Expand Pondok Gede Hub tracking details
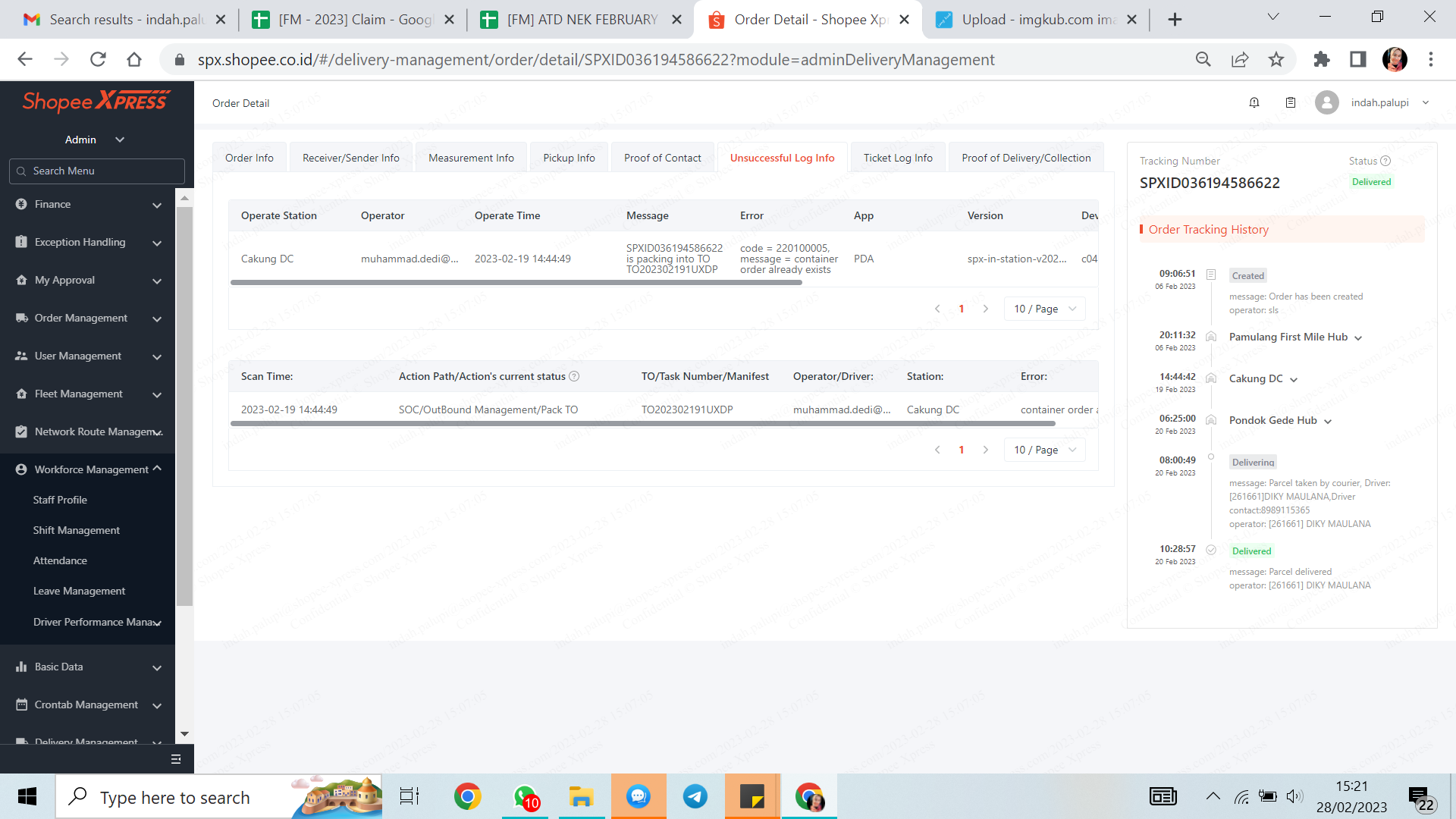Image resolution: width=1456 pixels, height=819 pixels. [x=1328, y=422]
